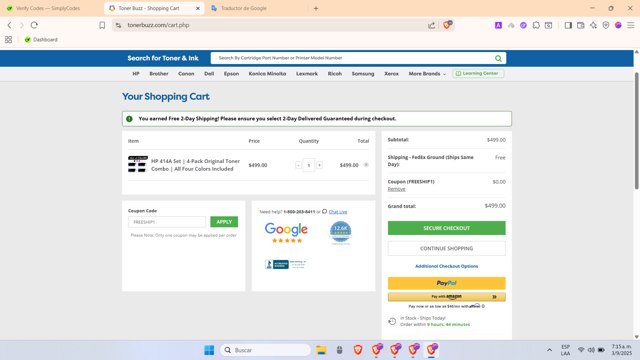Close the Toner Buzz Shopping Cart tab
Image resolution: width=640 pixels, height=360 pixels.
(198, 8)
